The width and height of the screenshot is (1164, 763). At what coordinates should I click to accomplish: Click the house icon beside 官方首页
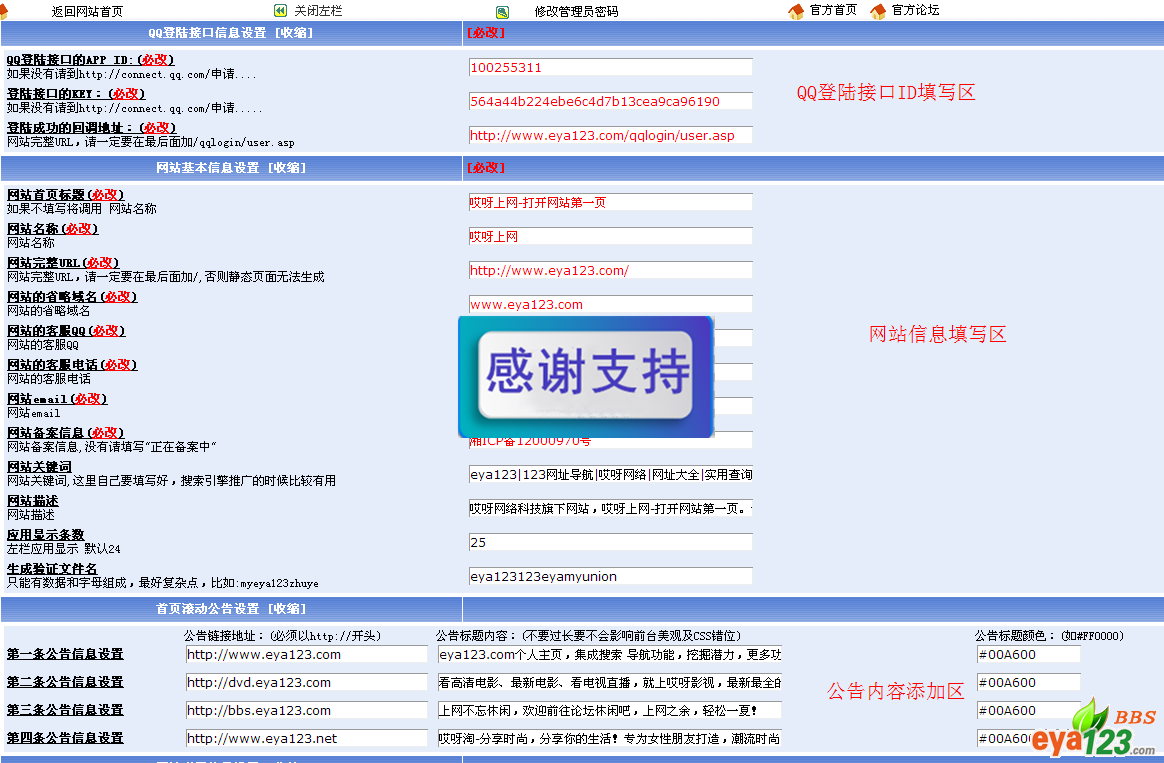(x=796, y=11)
